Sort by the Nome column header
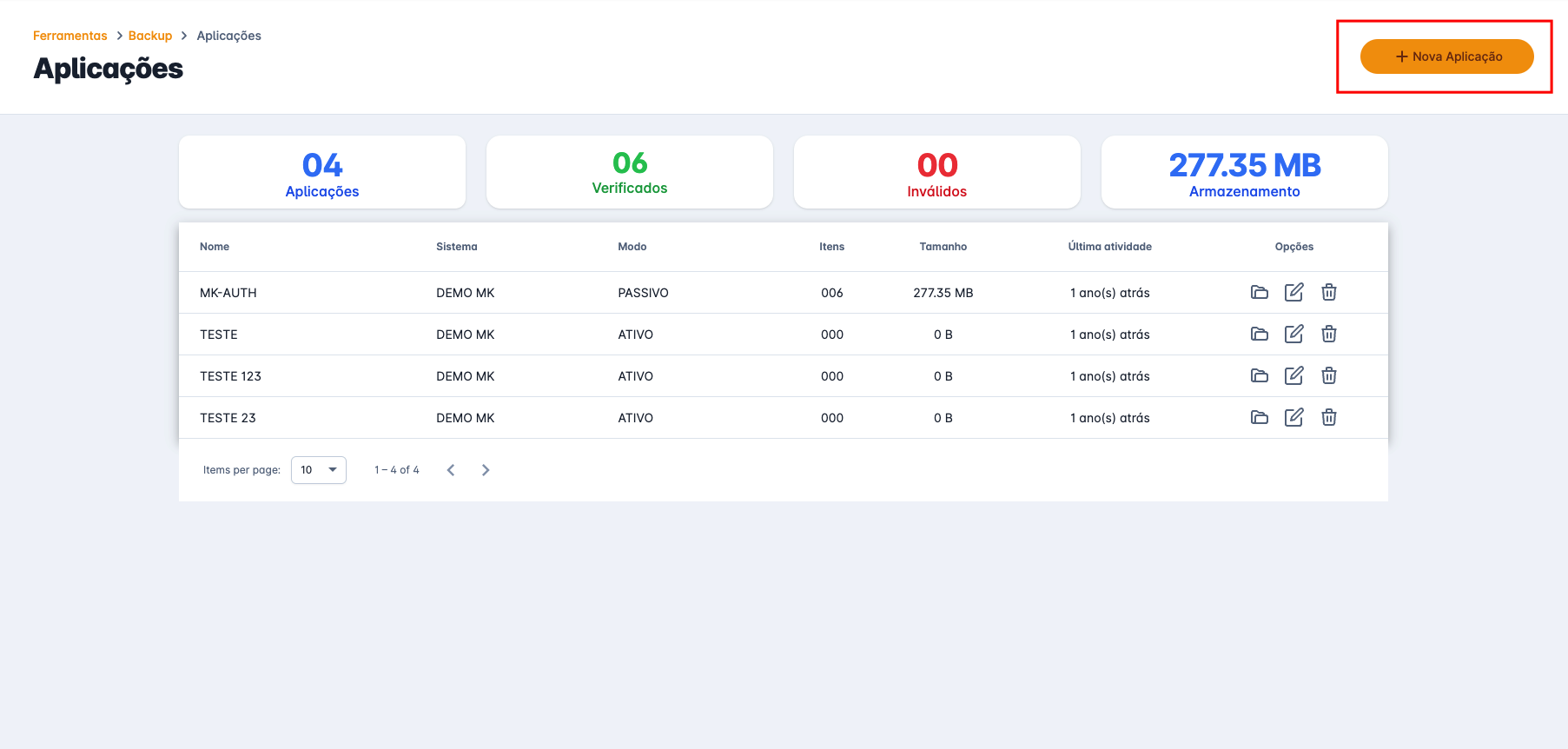 click(x=215, y=247)
